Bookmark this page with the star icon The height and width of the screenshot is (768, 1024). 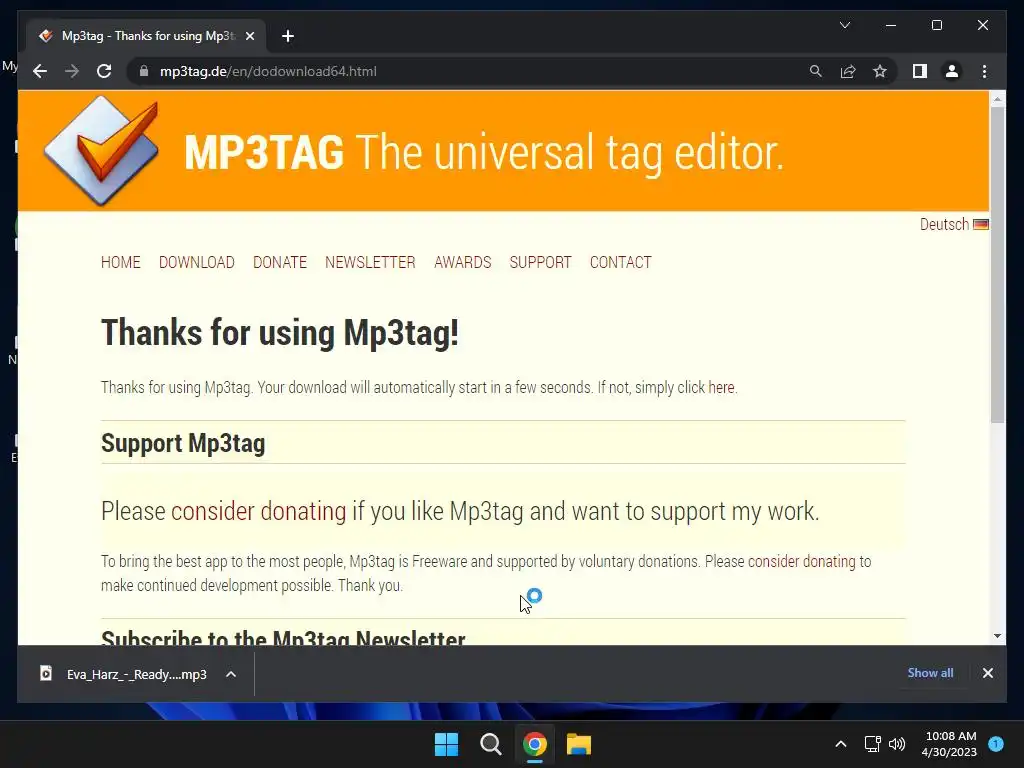[880, 71]
